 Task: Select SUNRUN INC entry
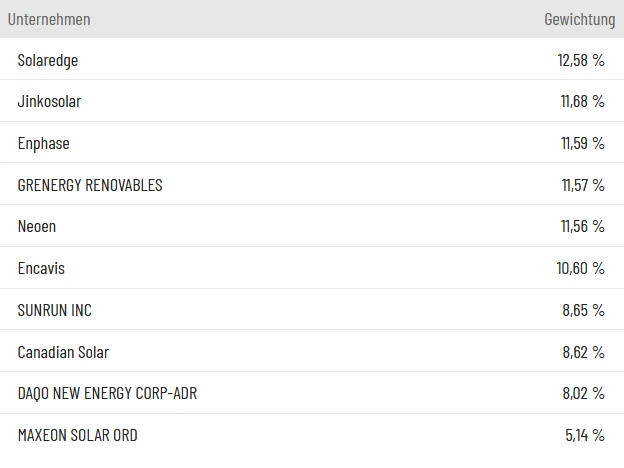[x=55, y=310]
